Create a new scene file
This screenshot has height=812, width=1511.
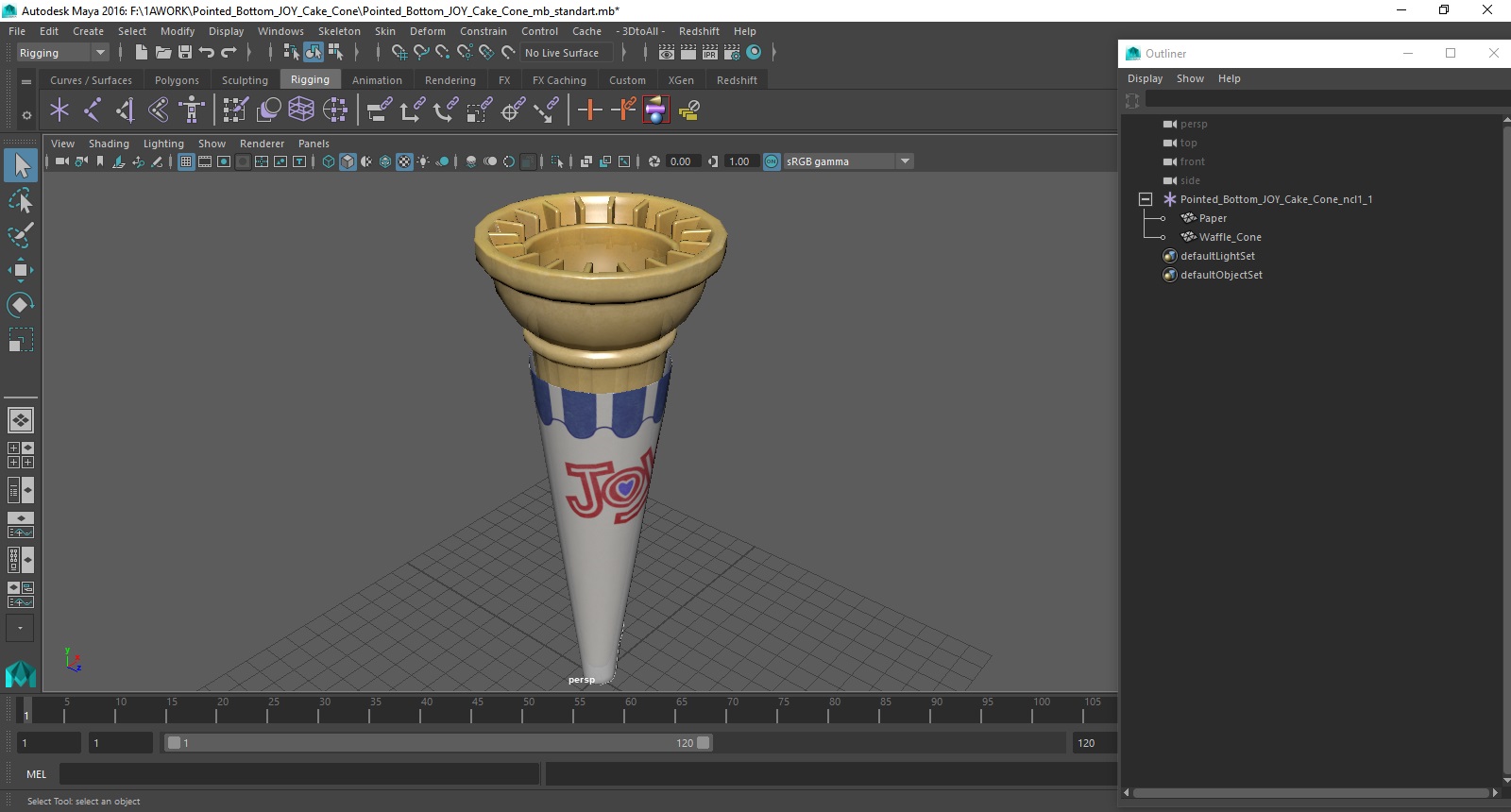(141, 53)
